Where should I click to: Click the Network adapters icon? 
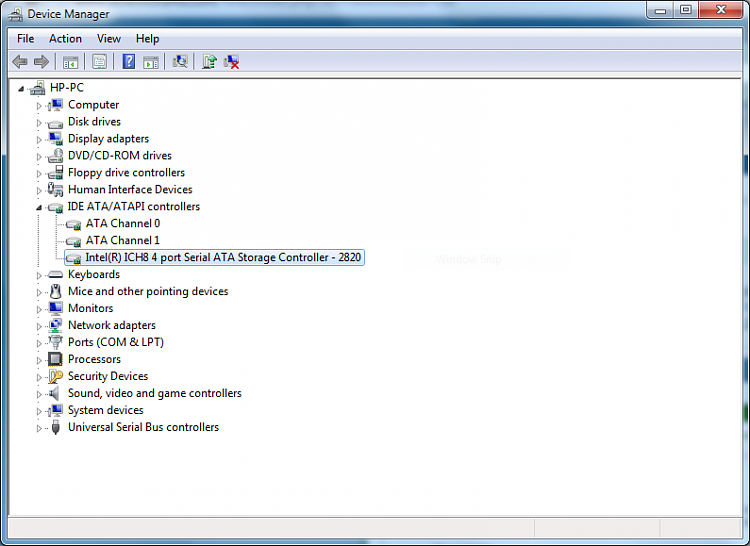pyautogui.click(x=55, y=325)
